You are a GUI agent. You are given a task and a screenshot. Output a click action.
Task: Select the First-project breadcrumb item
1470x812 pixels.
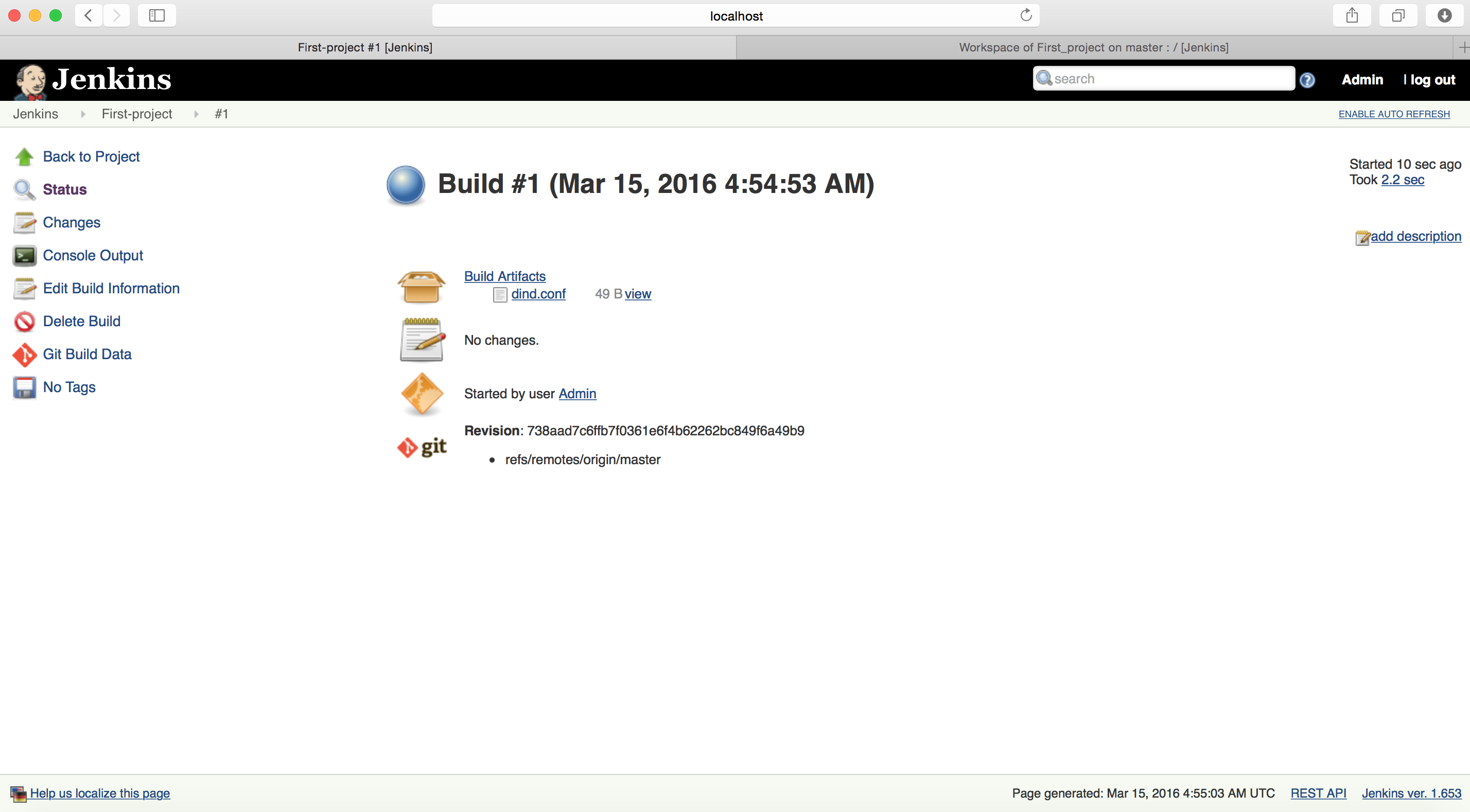tap(137, 114)
